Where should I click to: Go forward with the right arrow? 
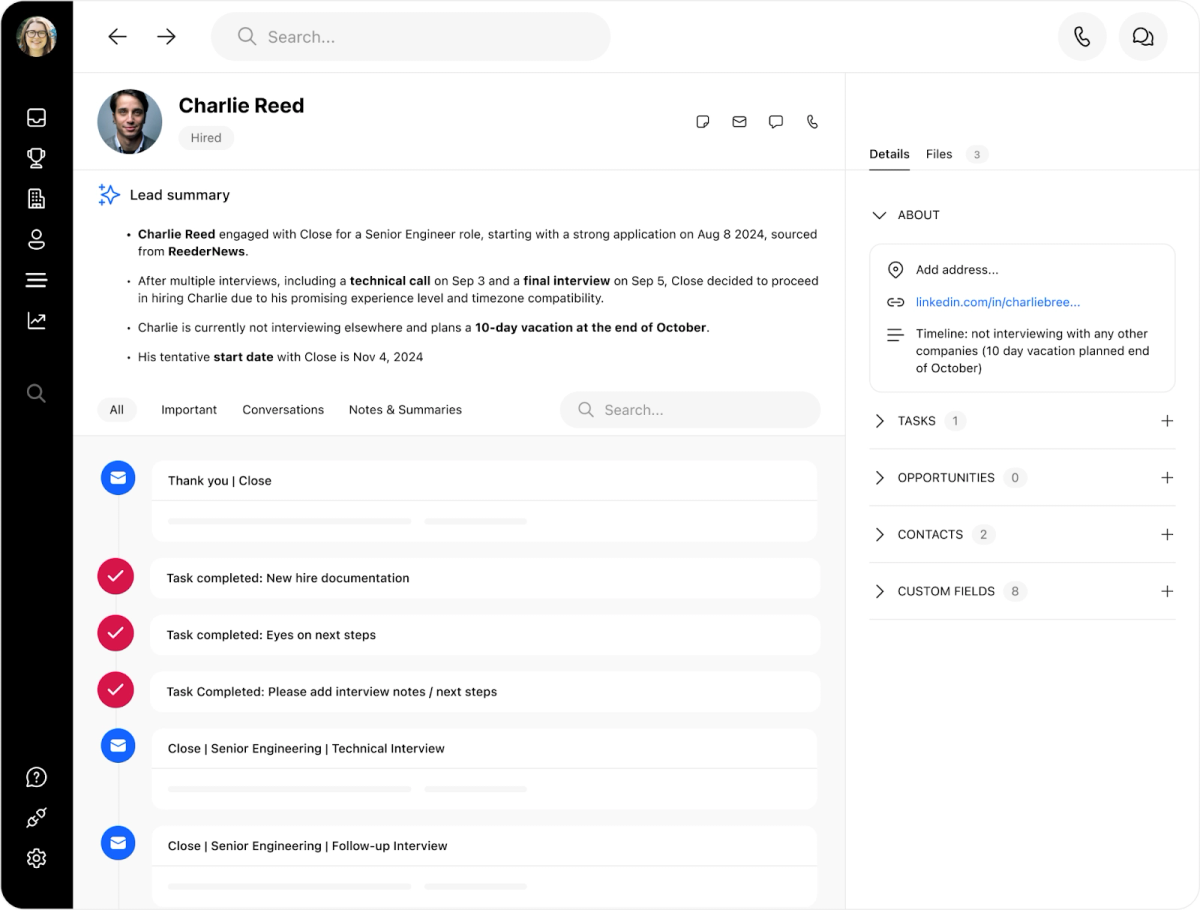point(166,37)
